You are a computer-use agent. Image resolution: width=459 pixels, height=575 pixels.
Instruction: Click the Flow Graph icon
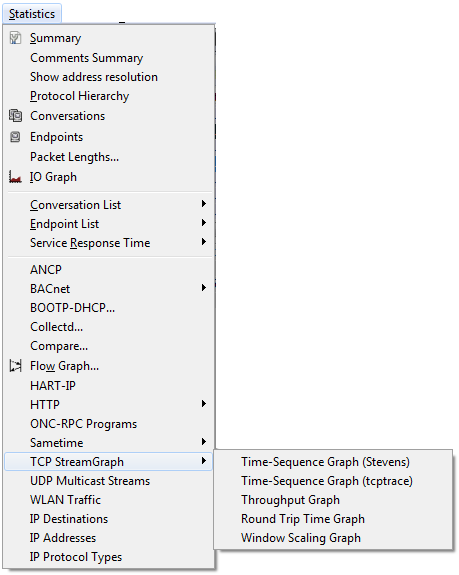[15, 366]
